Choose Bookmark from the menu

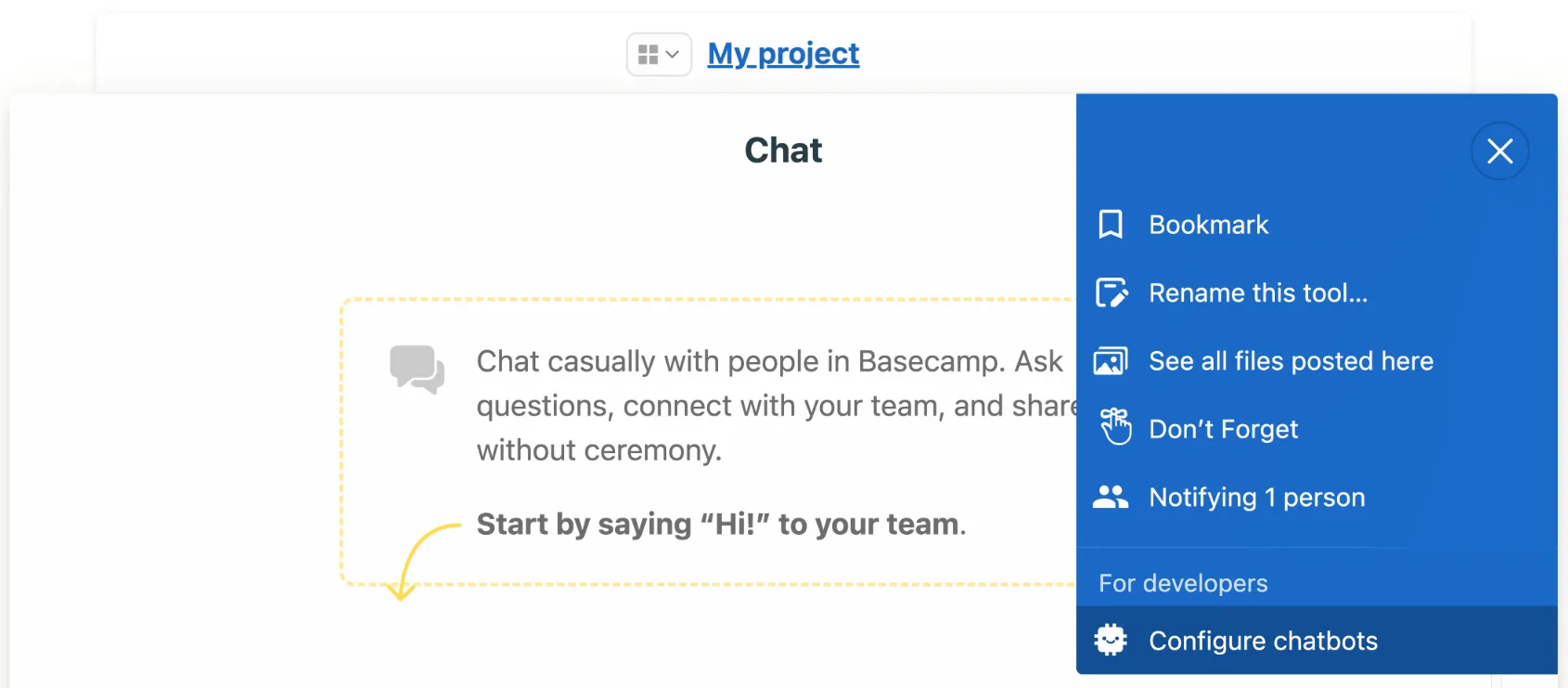point(1208,224)
